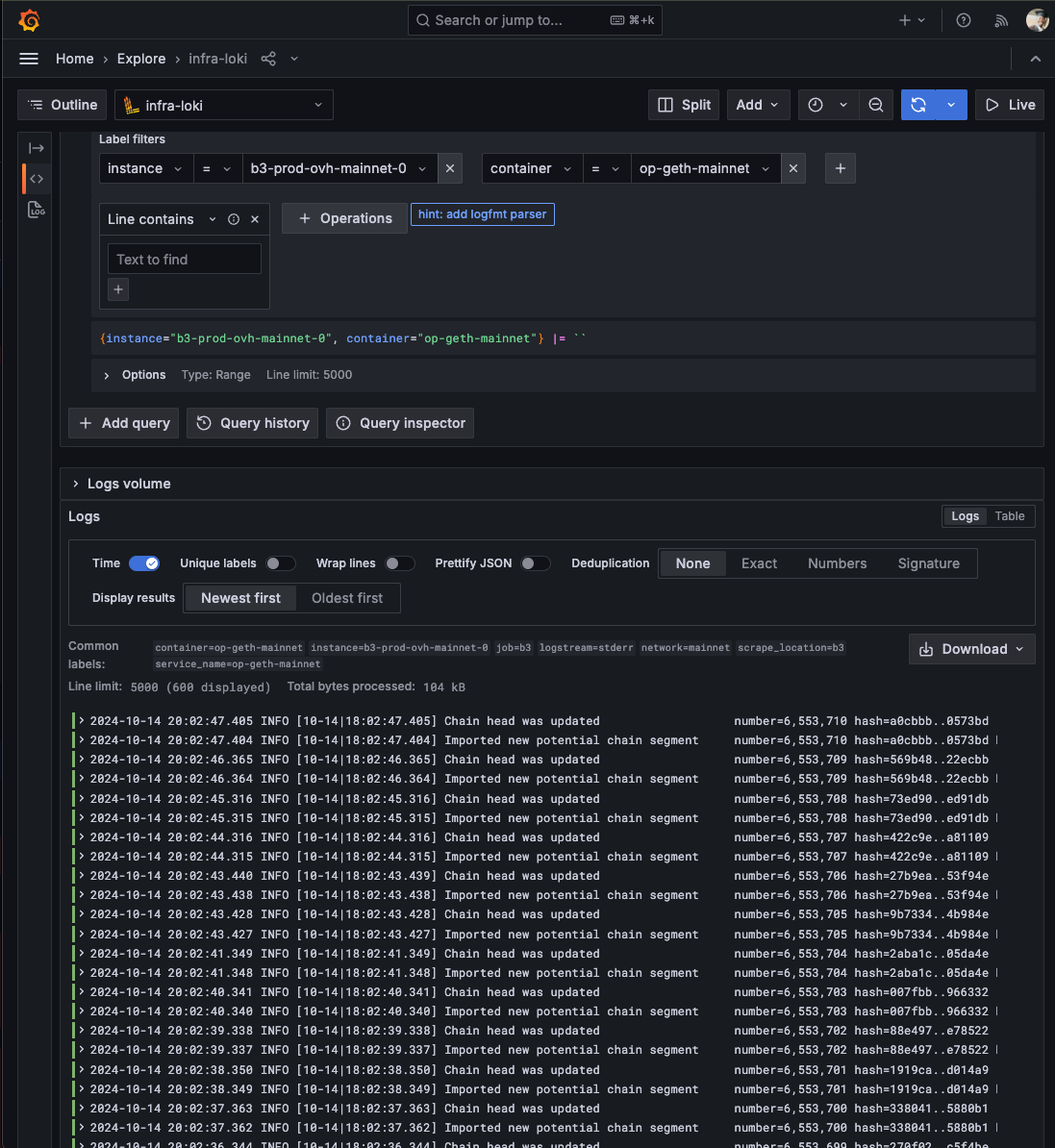
Task: Toggle the Time switch off
Action: coord(144,563)
